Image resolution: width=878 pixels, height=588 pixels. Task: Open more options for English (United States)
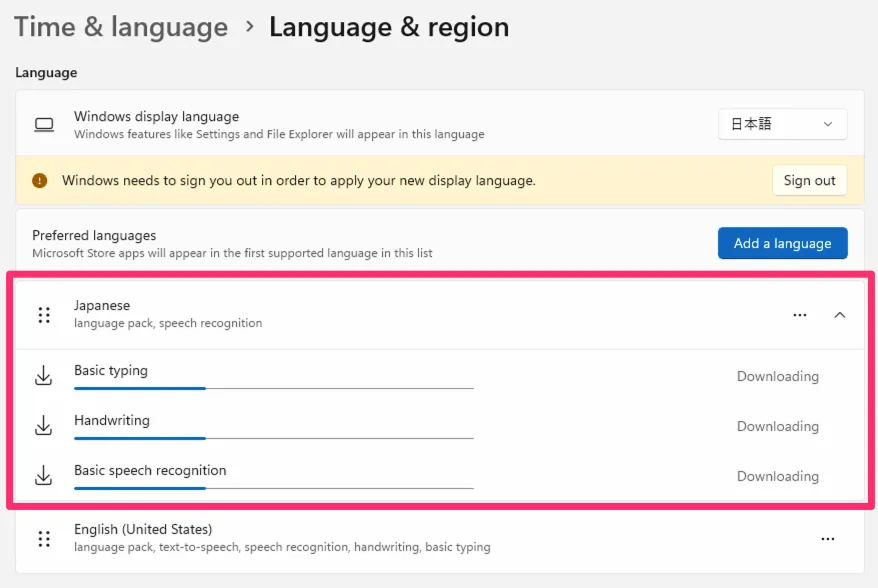click(x=827, y=539)
